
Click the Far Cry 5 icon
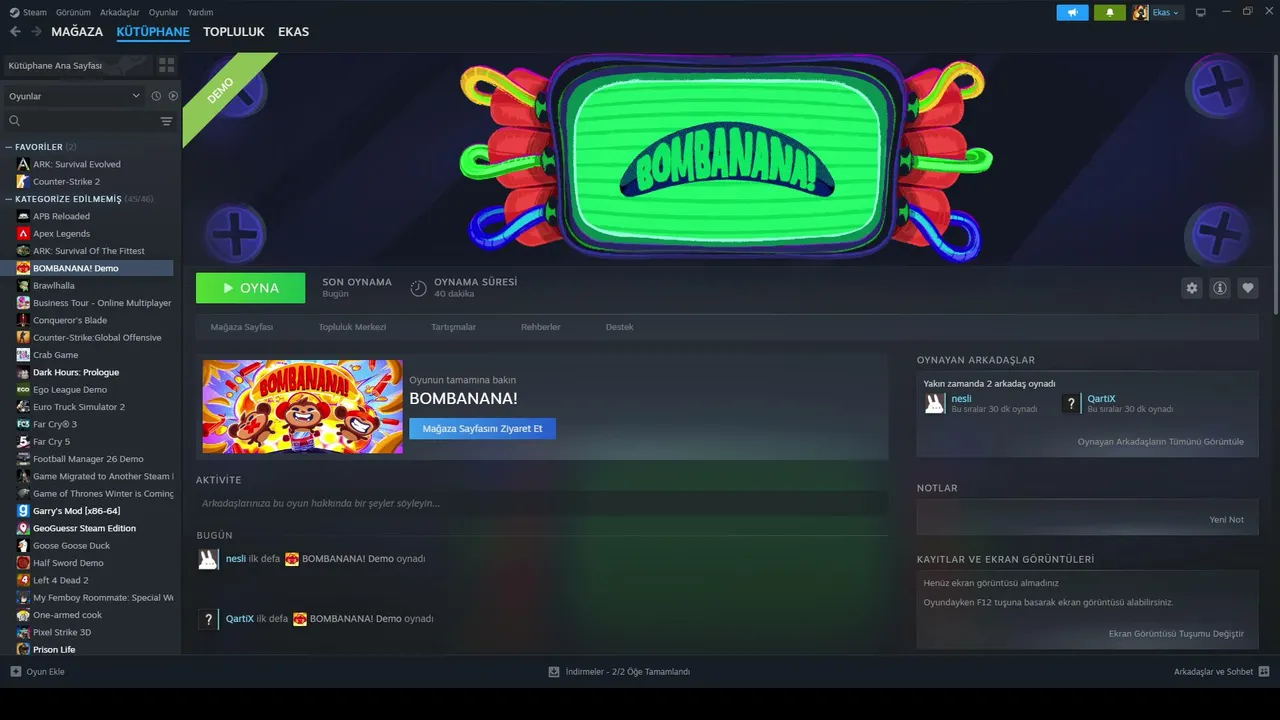pos(23,442)
